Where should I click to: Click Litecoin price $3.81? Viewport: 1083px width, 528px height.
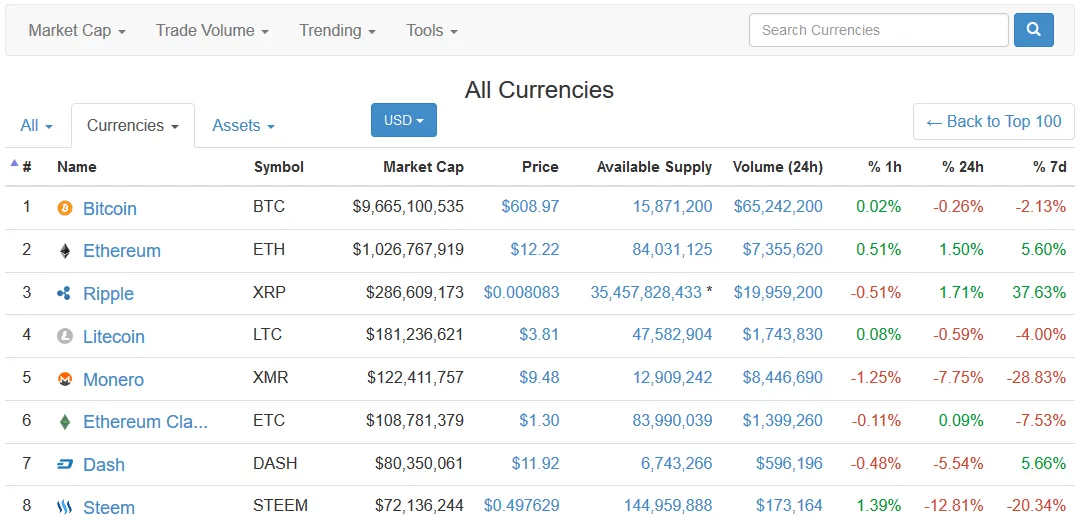[x=539, y=335]
